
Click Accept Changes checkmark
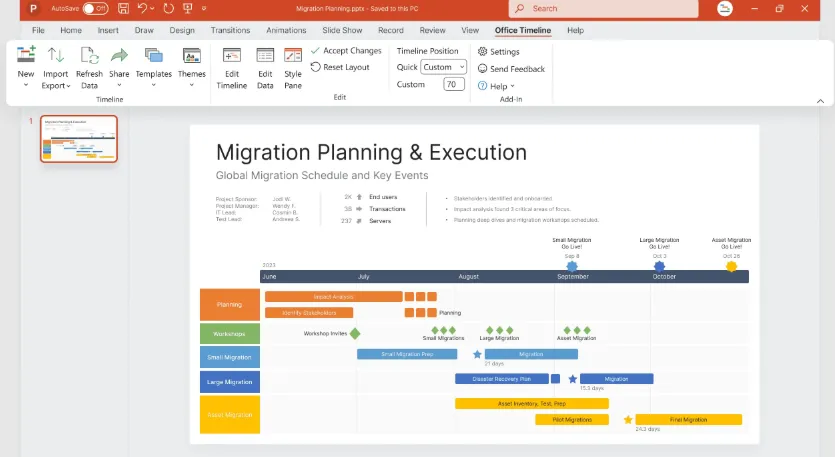[315, 51]
